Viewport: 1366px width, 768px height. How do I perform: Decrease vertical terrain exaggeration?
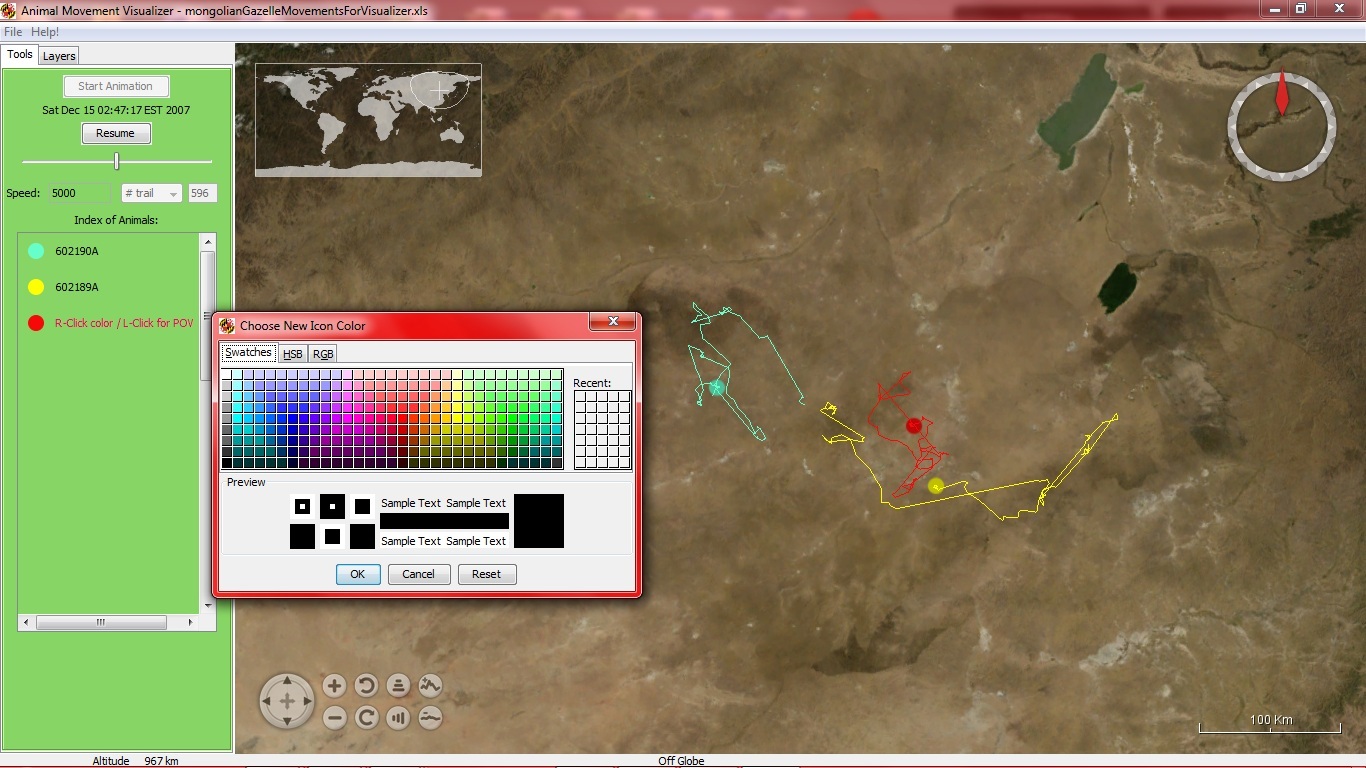[x=430, y=718]
